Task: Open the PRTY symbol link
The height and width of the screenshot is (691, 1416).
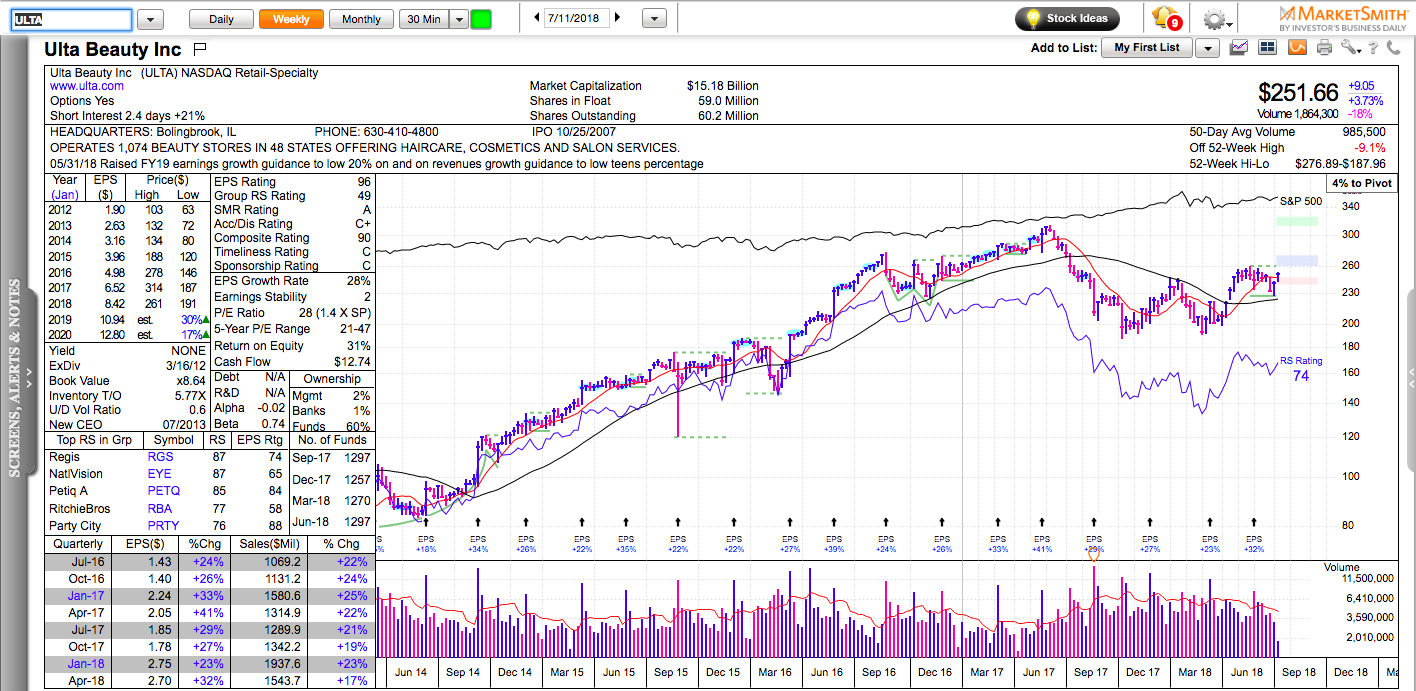Action: (x=163, y=525)
